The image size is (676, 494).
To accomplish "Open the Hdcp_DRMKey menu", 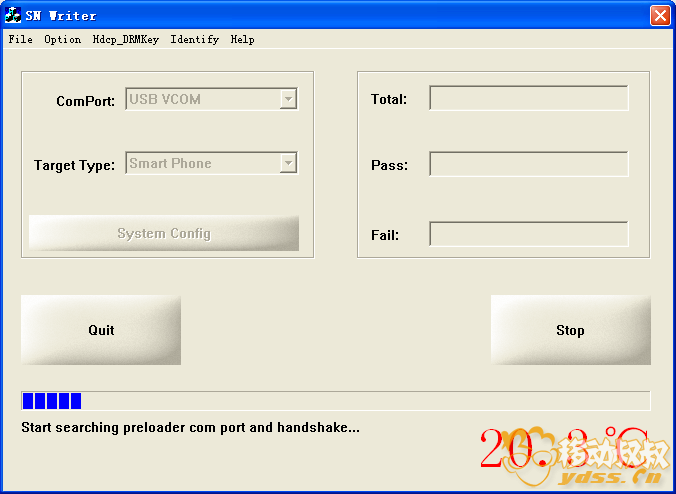I will click(x=125, y=40).
